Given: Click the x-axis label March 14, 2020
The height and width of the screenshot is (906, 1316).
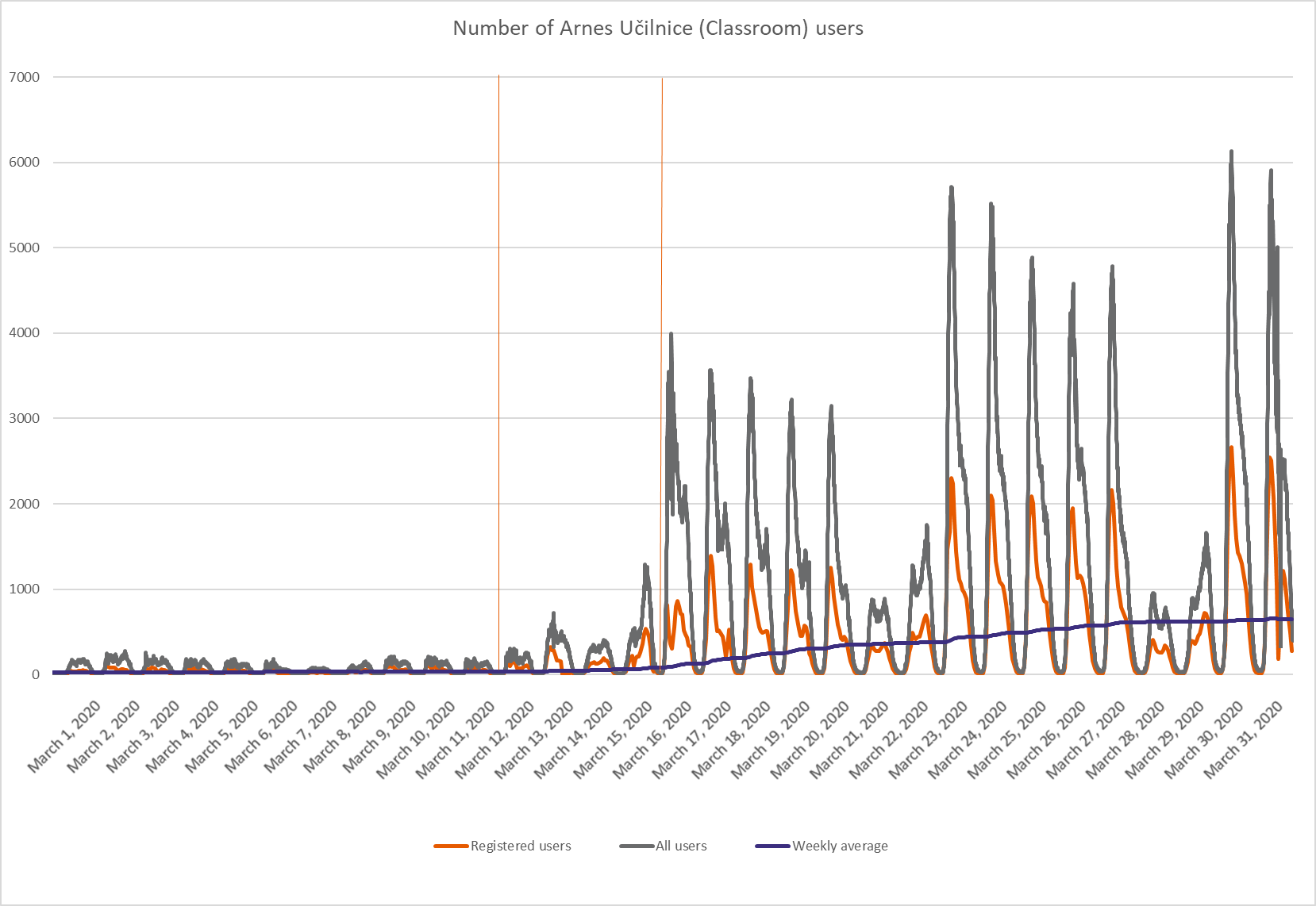Looking at the screenshot, I should click(x=575, y=739).
